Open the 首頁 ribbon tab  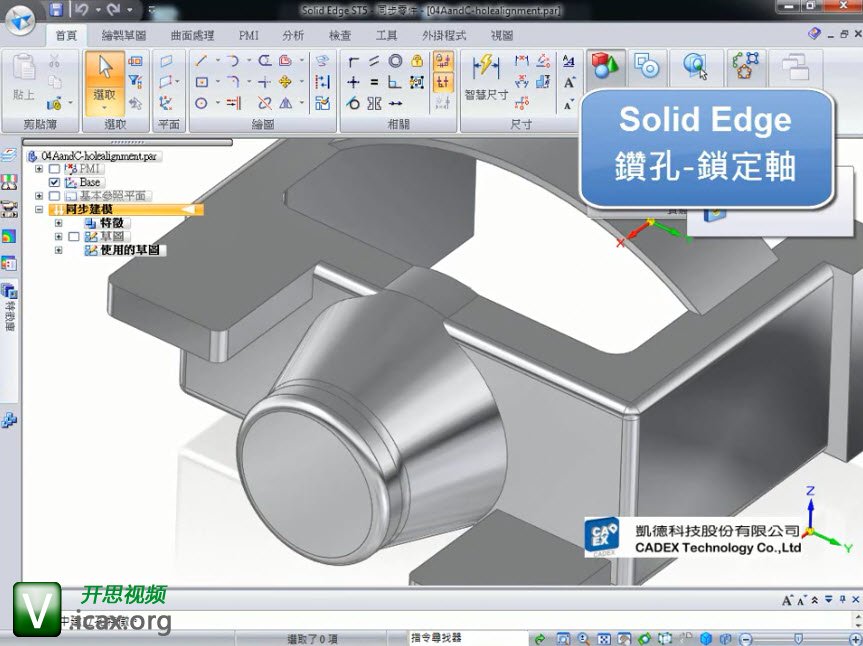pyautogui.click(x=66, y=36)
